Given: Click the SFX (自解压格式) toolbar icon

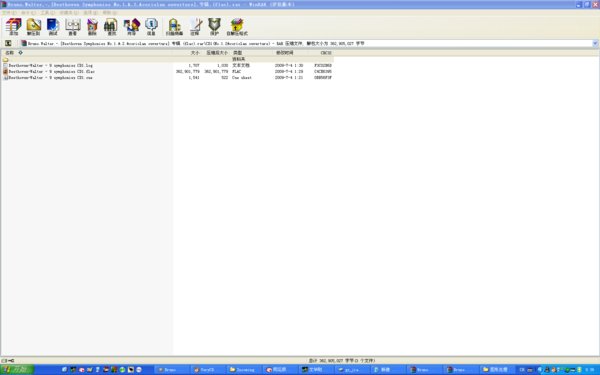Looking at the screenshot, I should pos(237,26).
